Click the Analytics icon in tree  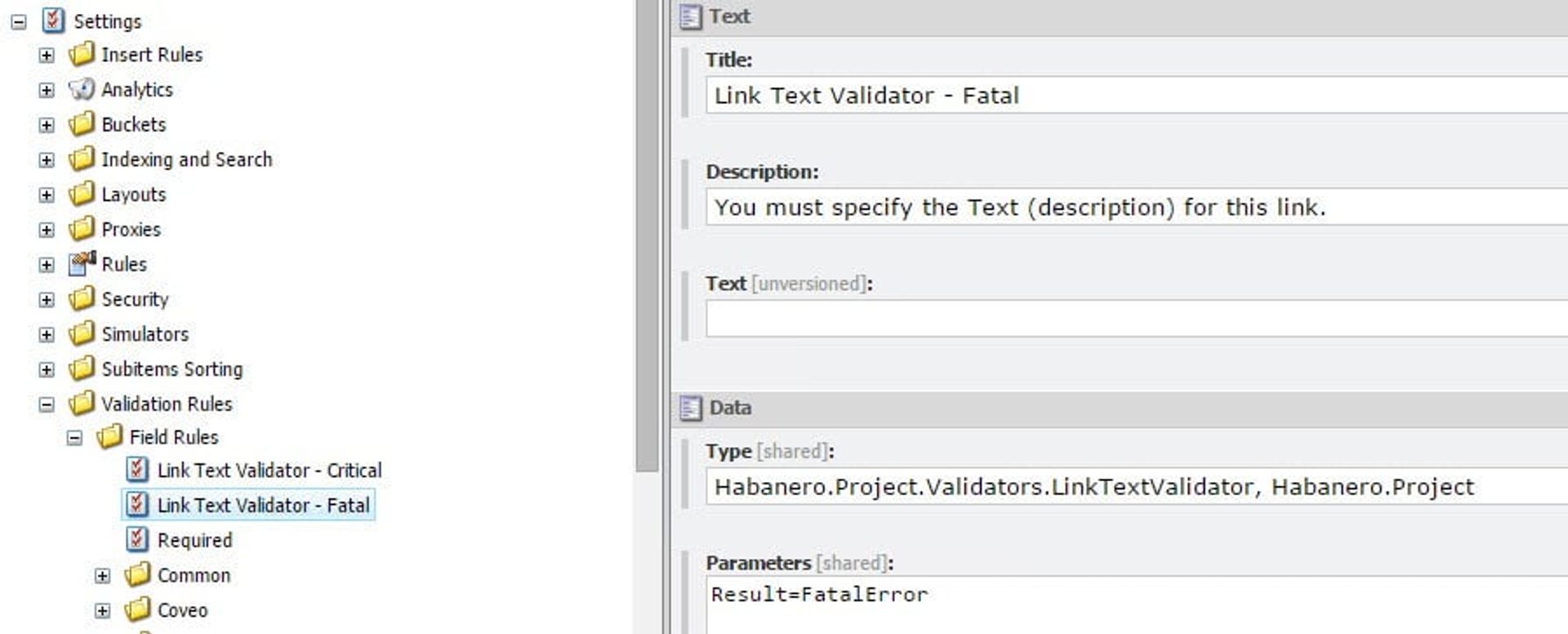pos(82,89)
